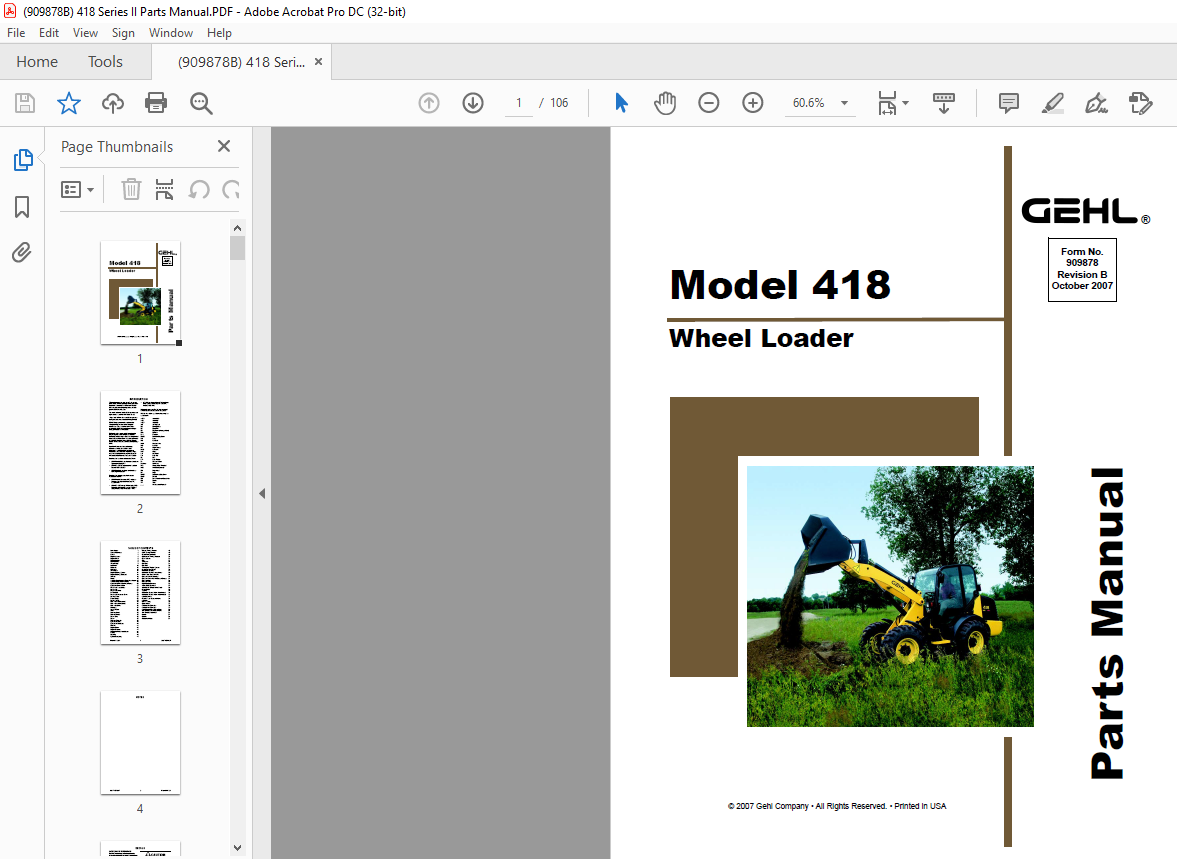Image resolution: width=1177 pixels, height=859 pixels.
Task: Open the Sign menu
Action: pyautogui.click(x=123, y=33)
